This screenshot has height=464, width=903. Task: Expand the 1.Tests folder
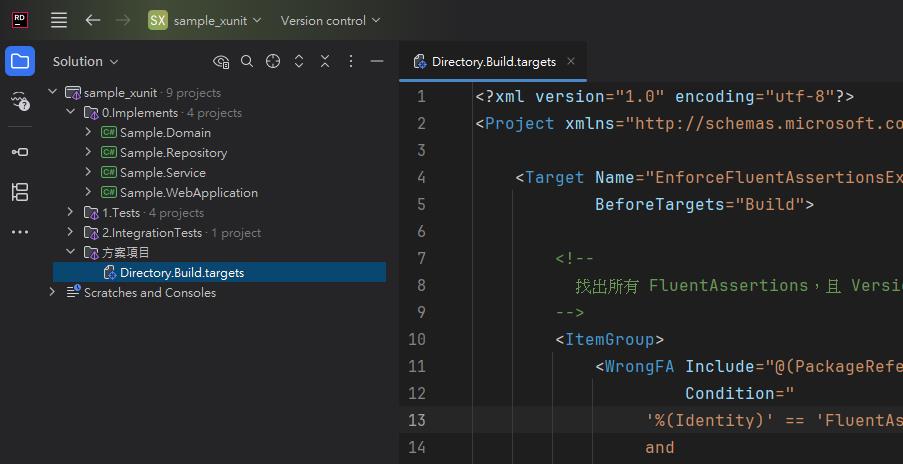click(x=71, y=213)
